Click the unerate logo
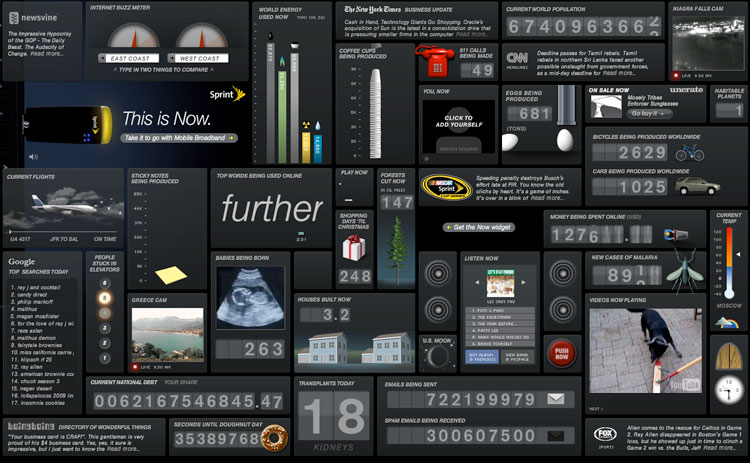This screenshot has height=463, width=750. coord(686,89)
